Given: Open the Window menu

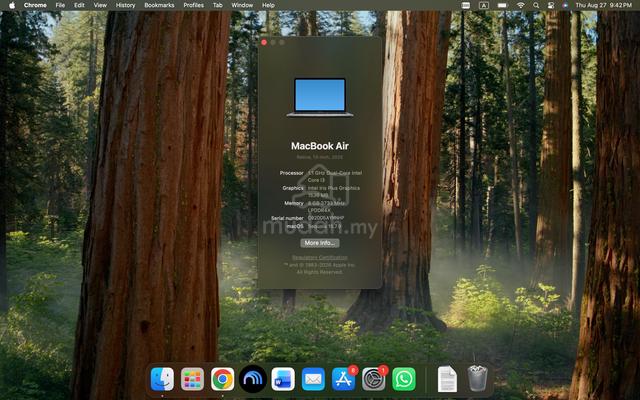Looking at the screenshot, I should (x=242, y=5).
